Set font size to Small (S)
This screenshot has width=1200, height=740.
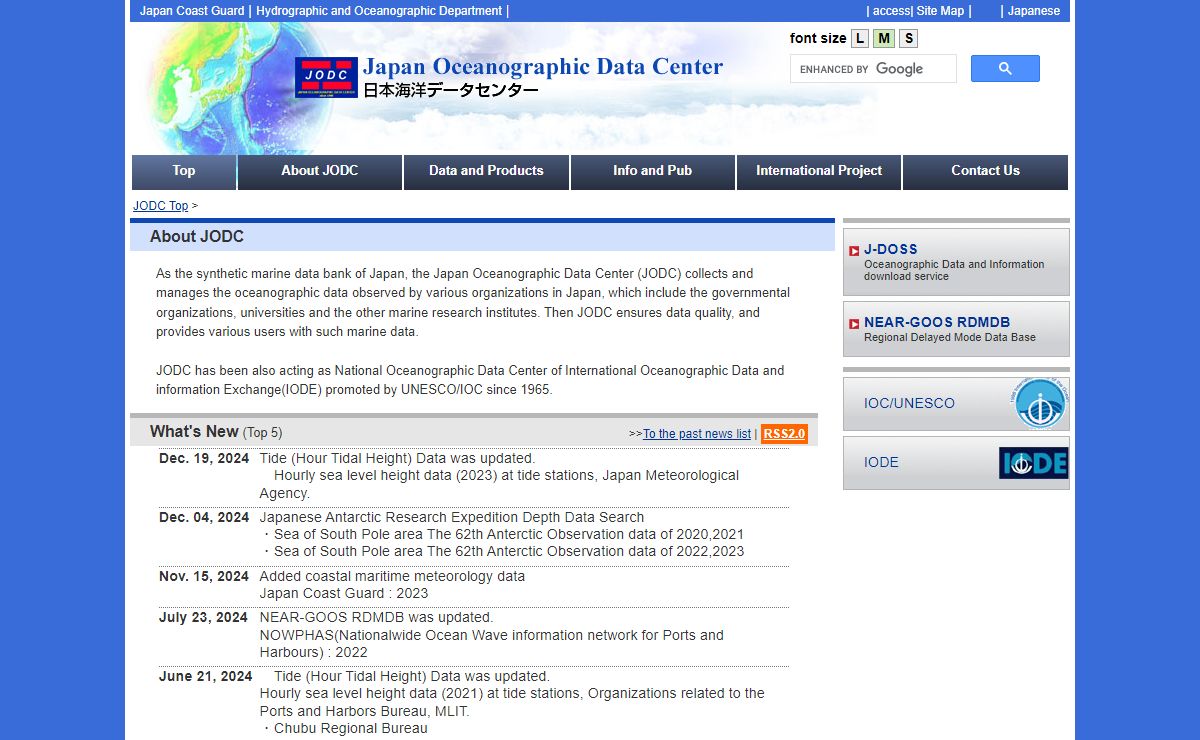point(908,39)
